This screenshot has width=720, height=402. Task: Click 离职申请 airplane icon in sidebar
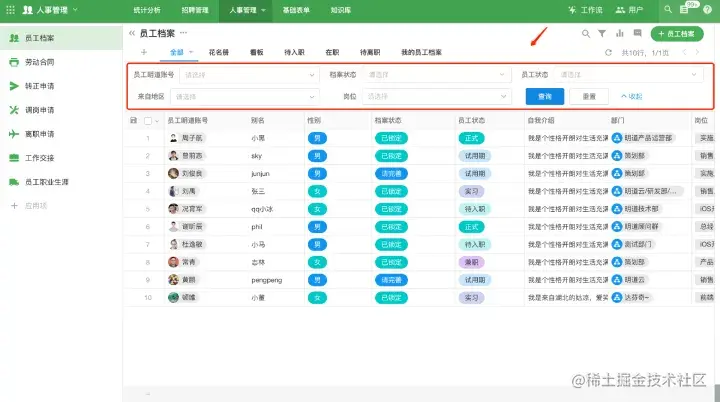point(14,134)
